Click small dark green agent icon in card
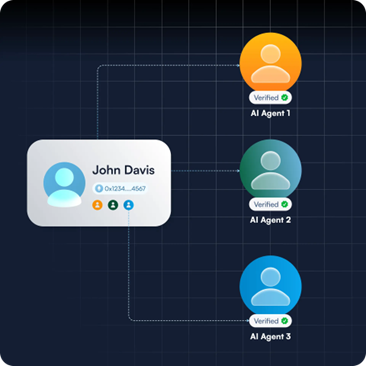Image resolution: width=366 pixels, height=366 pixels. (x=113, y=205)
